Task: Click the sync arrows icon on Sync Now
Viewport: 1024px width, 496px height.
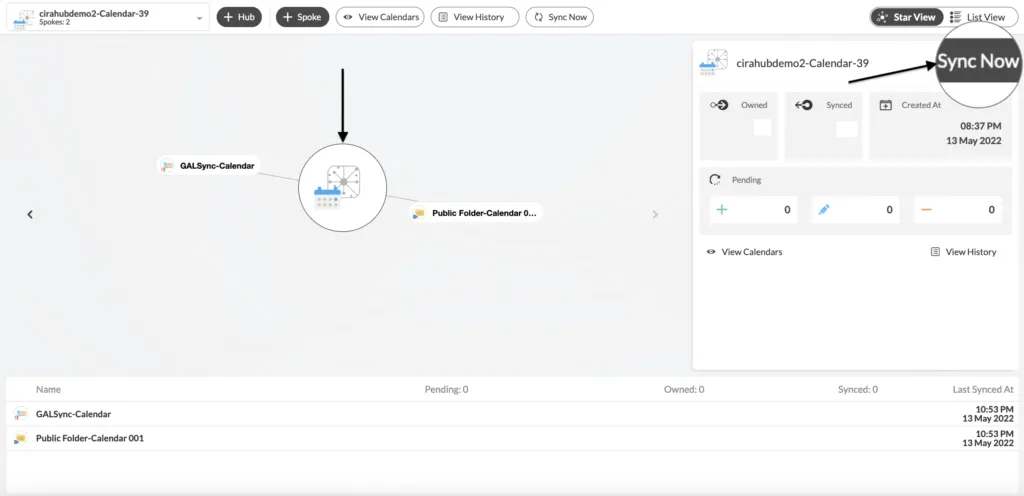Action: 539,17
